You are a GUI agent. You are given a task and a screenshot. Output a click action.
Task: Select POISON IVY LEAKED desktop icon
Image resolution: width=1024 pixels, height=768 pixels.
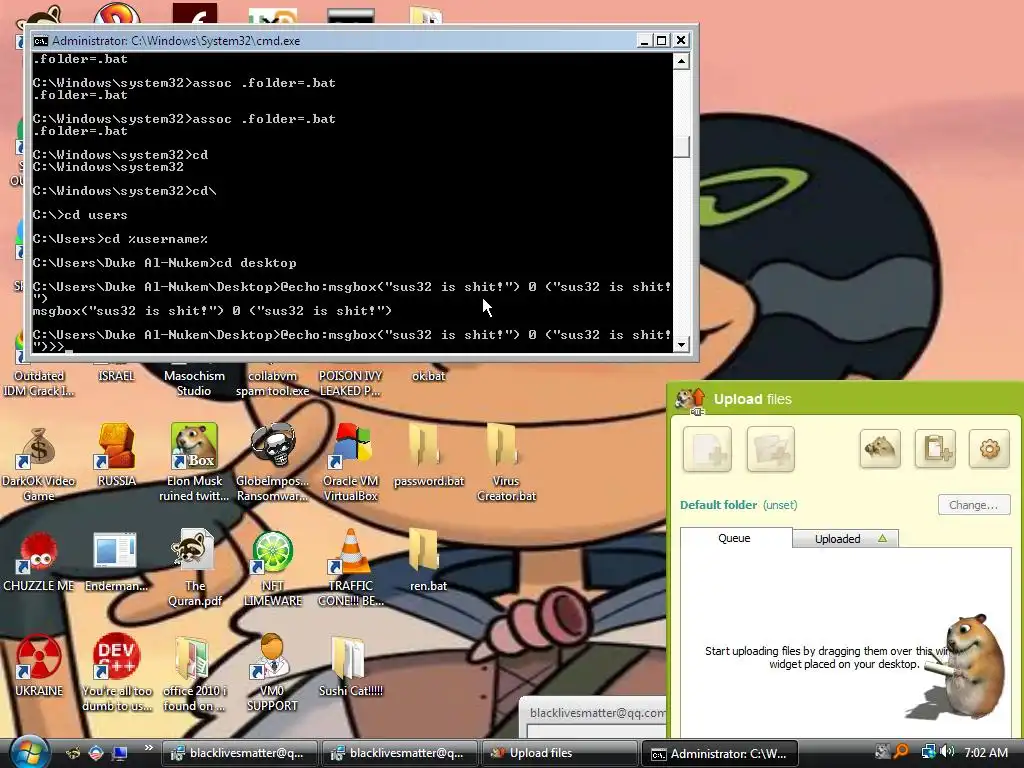350,383
